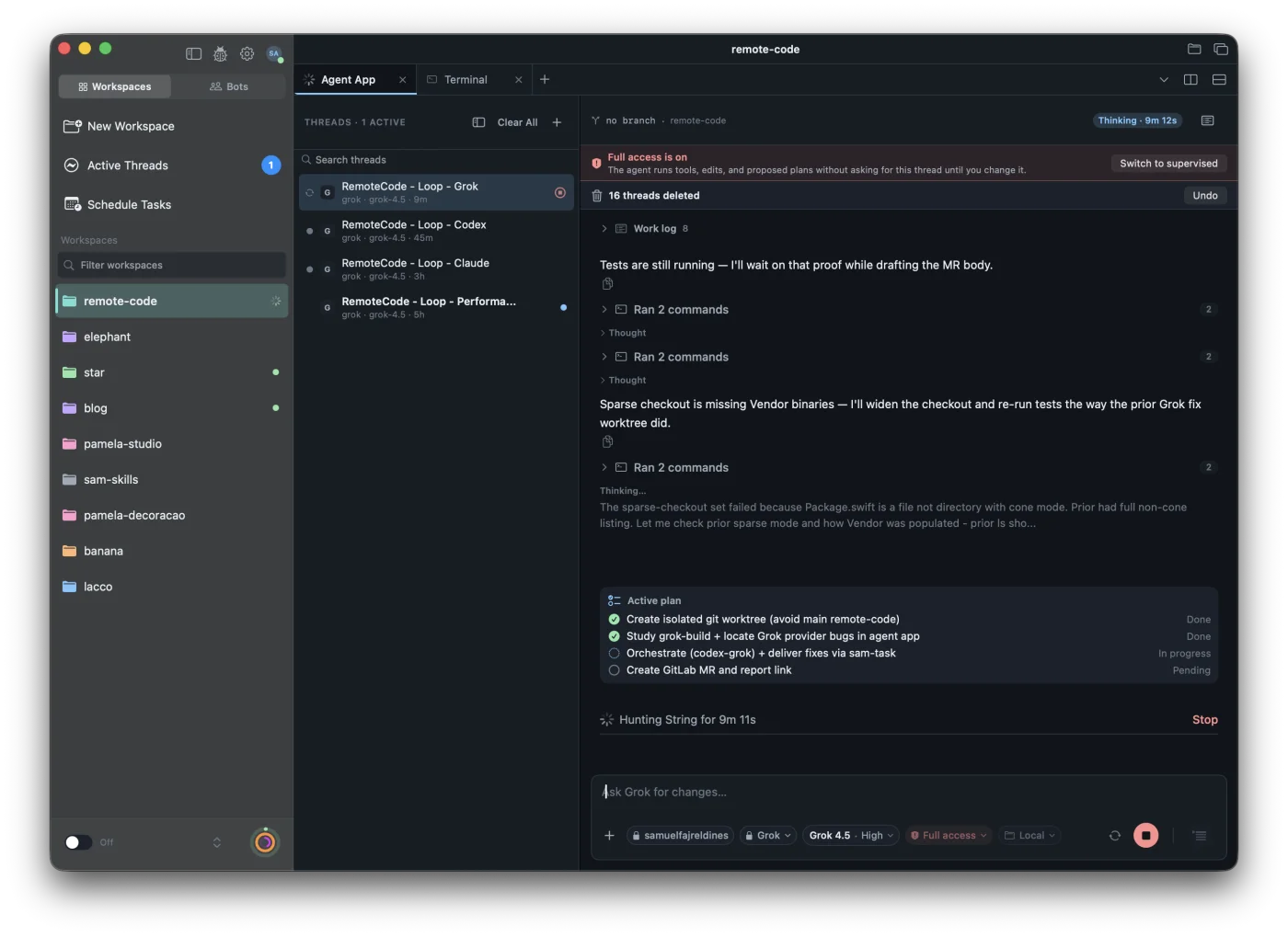Click Stop next to Hunting String
This screenshot has height=937, width=1288.
(x=1204, y=720)
